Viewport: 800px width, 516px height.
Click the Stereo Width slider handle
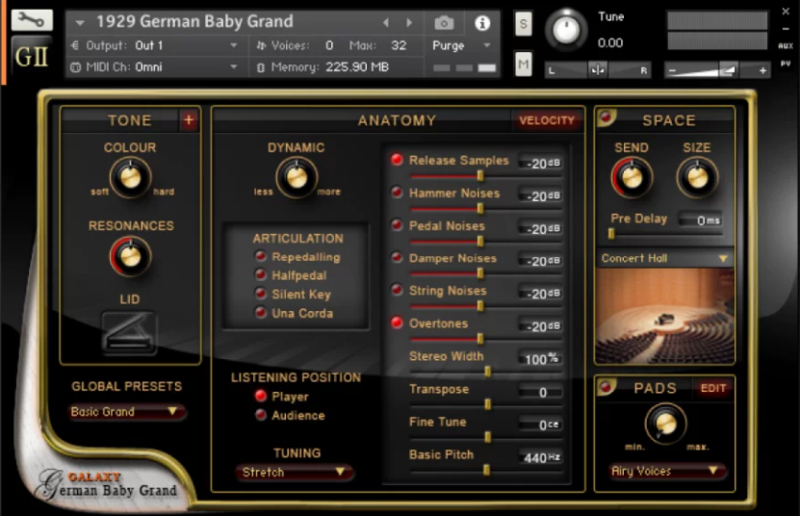(488, 372)
